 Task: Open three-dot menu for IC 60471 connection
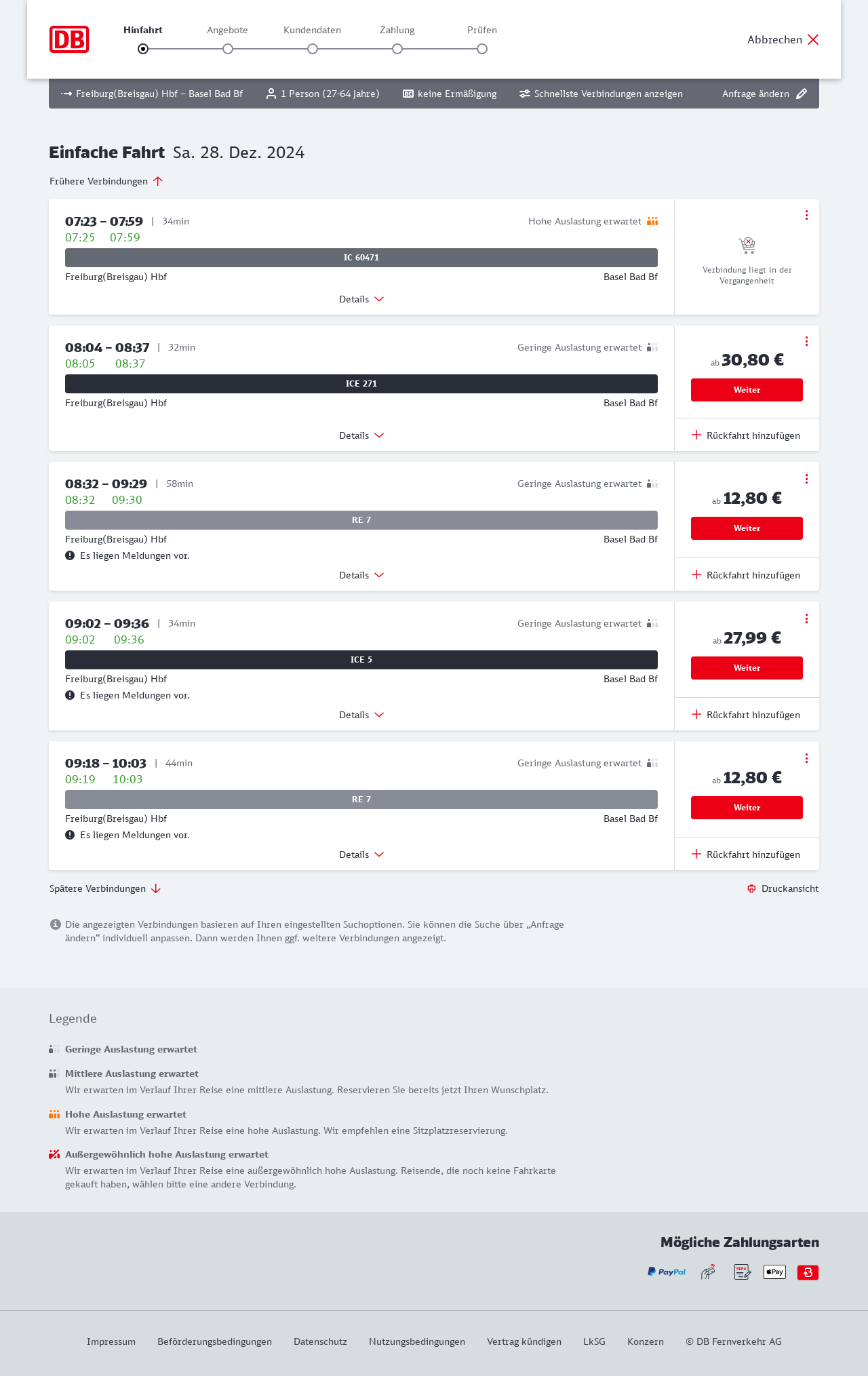[806, 215]
